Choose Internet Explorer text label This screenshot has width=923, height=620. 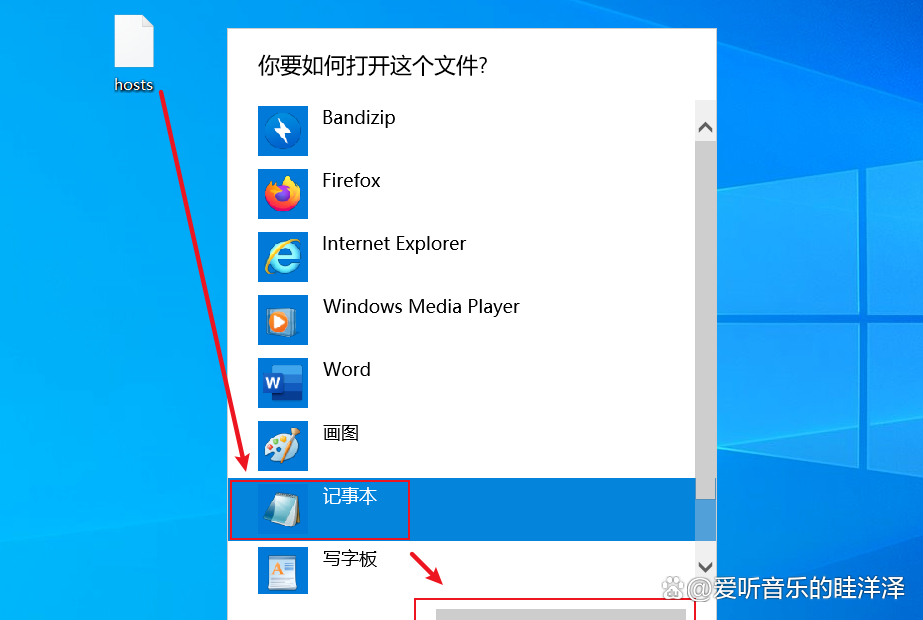click(394, 244)
